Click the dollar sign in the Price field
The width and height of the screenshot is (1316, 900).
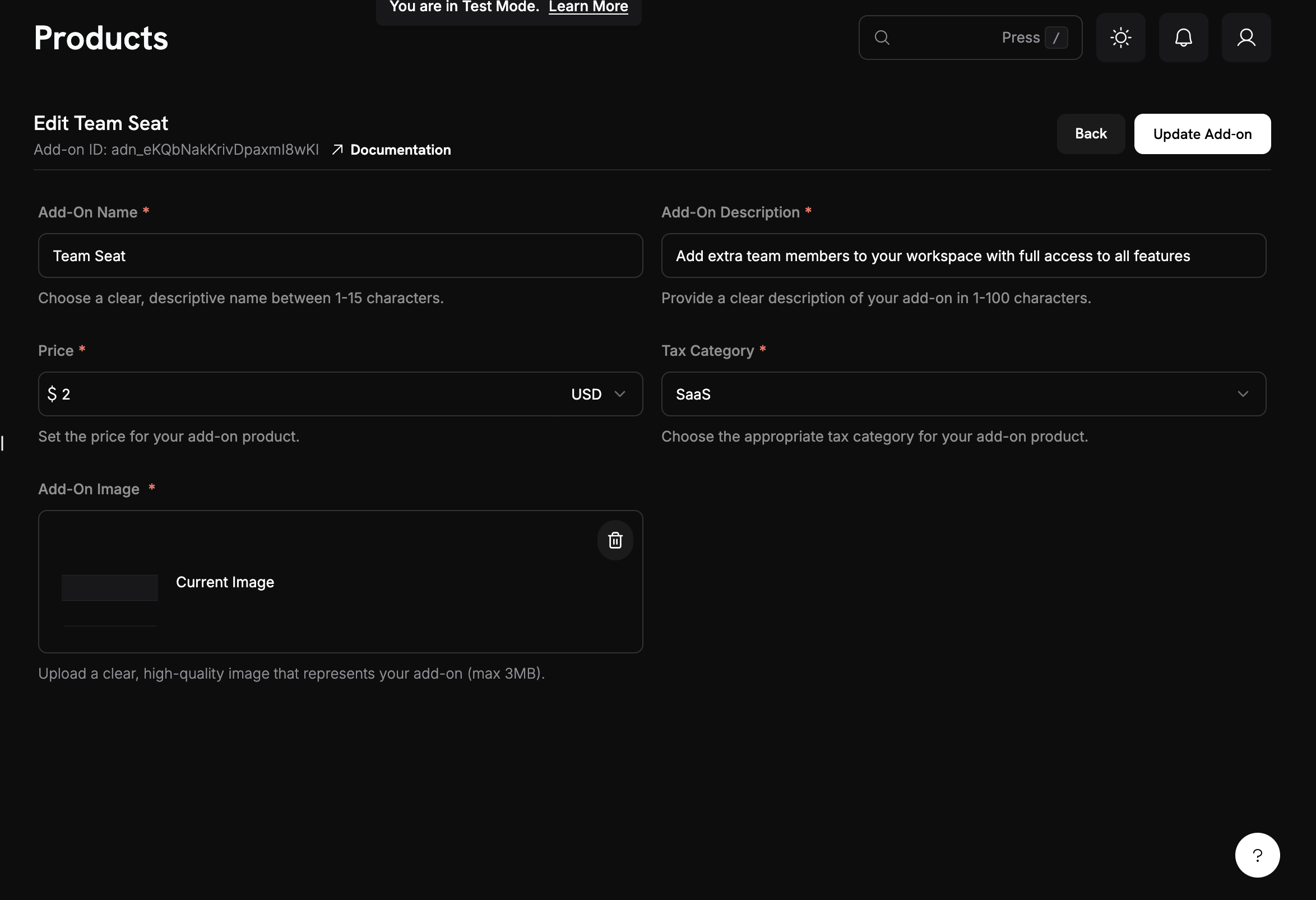tap(51, 394)
